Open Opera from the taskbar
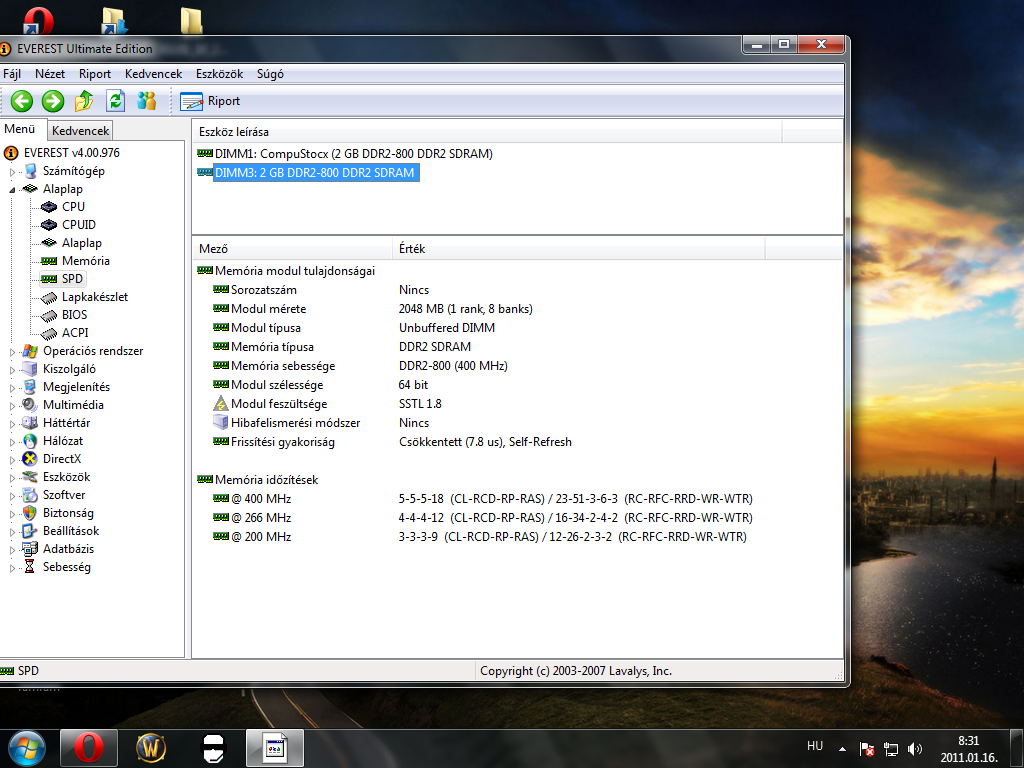Image resolution: width=1024 pixels, height=768 pixels. click(89, 748)
